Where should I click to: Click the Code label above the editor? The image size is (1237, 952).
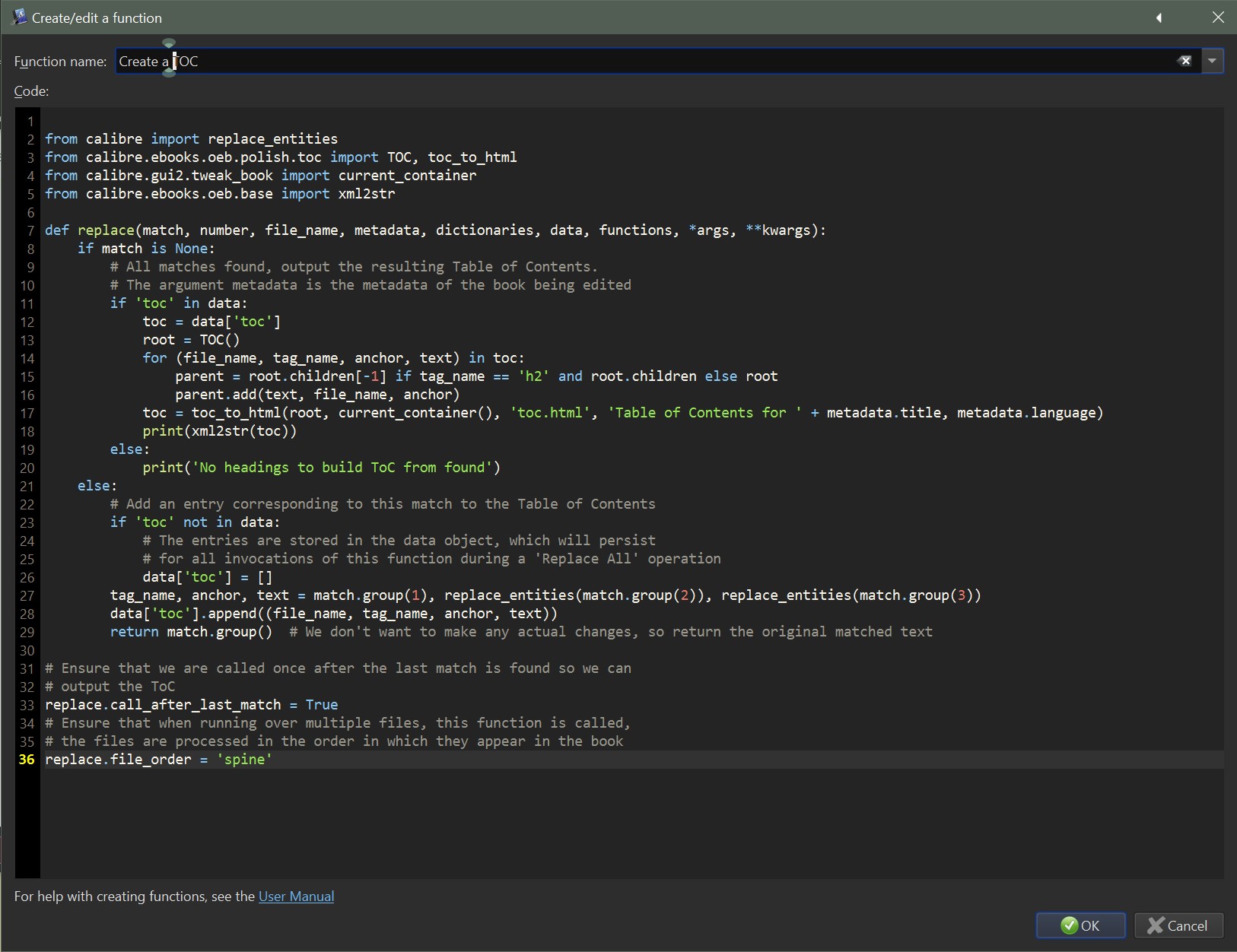(31, 91)
